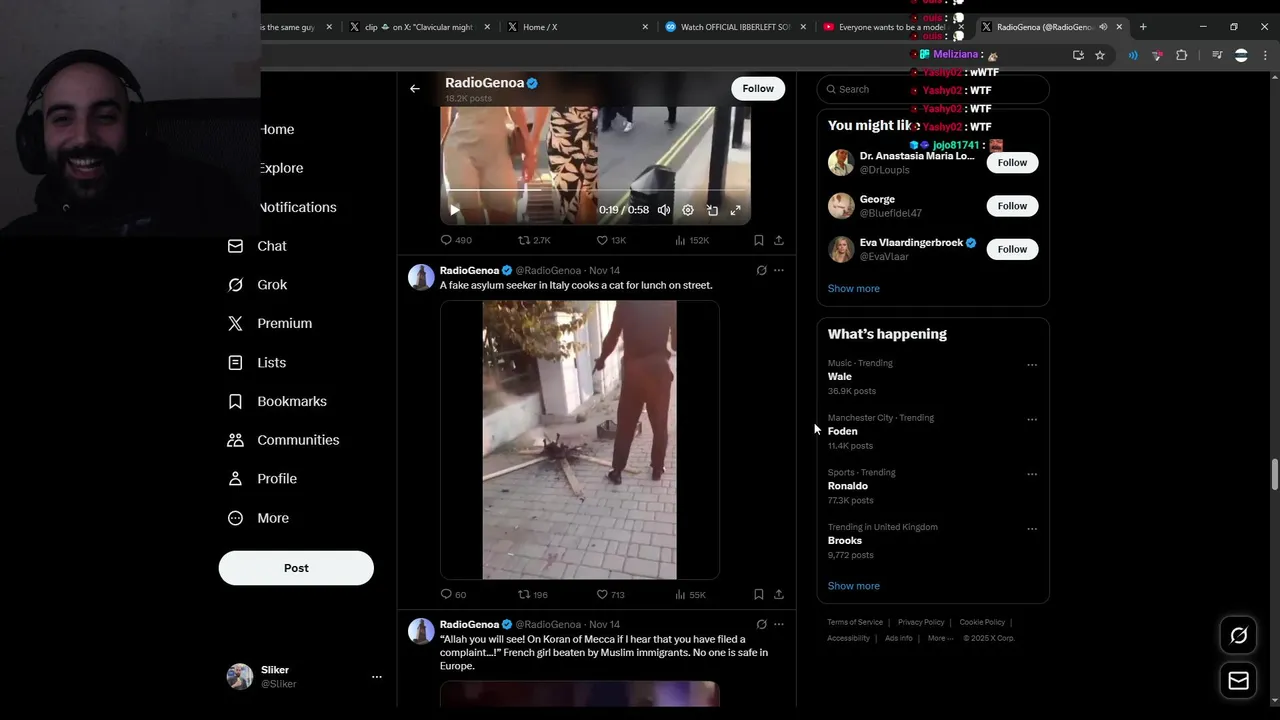Like the post with 13K likes
Image resolution: width=1280 pixels, height=720 pixels.
pos(611,240)
